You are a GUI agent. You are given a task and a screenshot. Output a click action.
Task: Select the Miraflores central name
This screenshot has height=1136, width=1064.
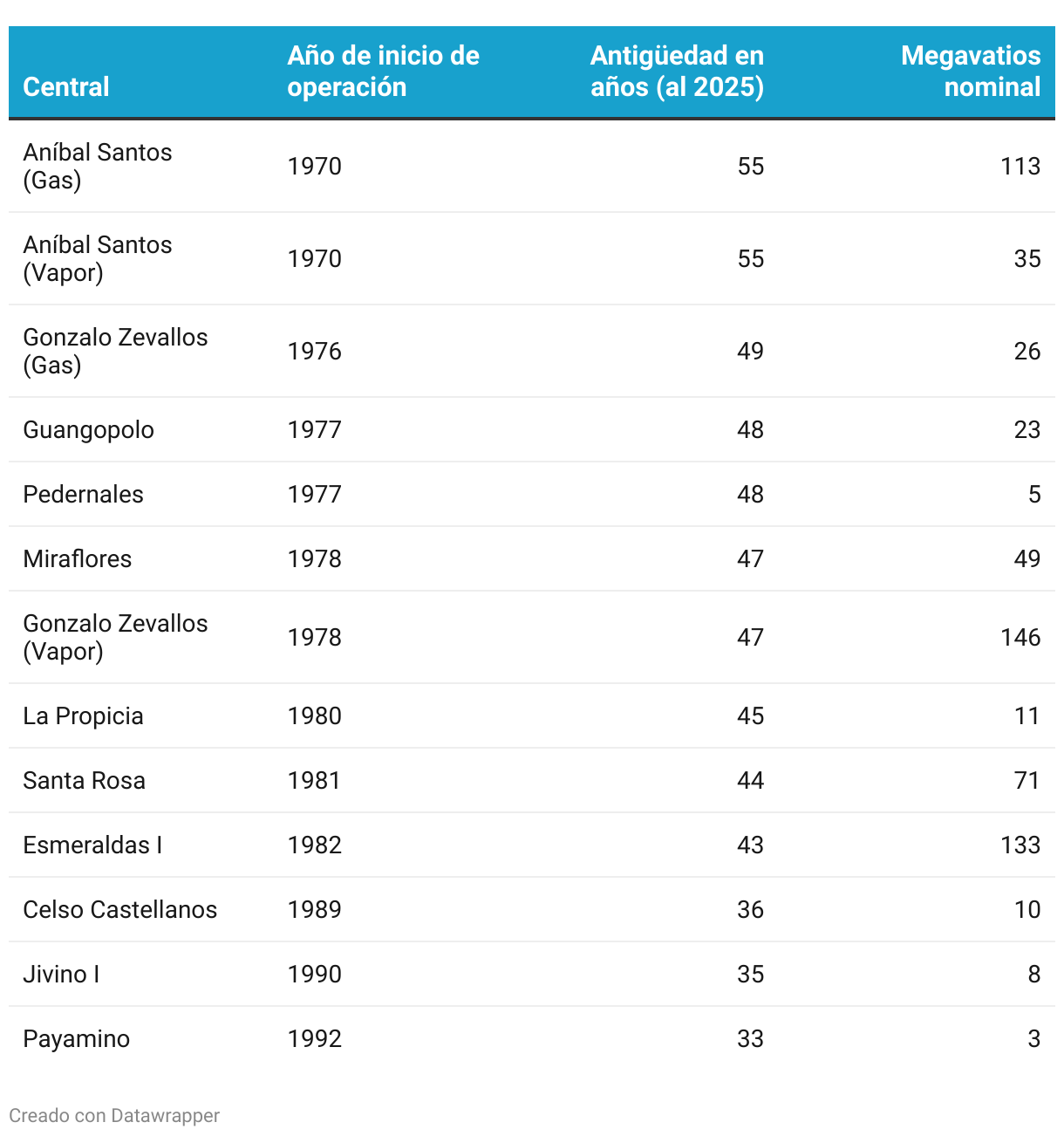coord(78,558)
